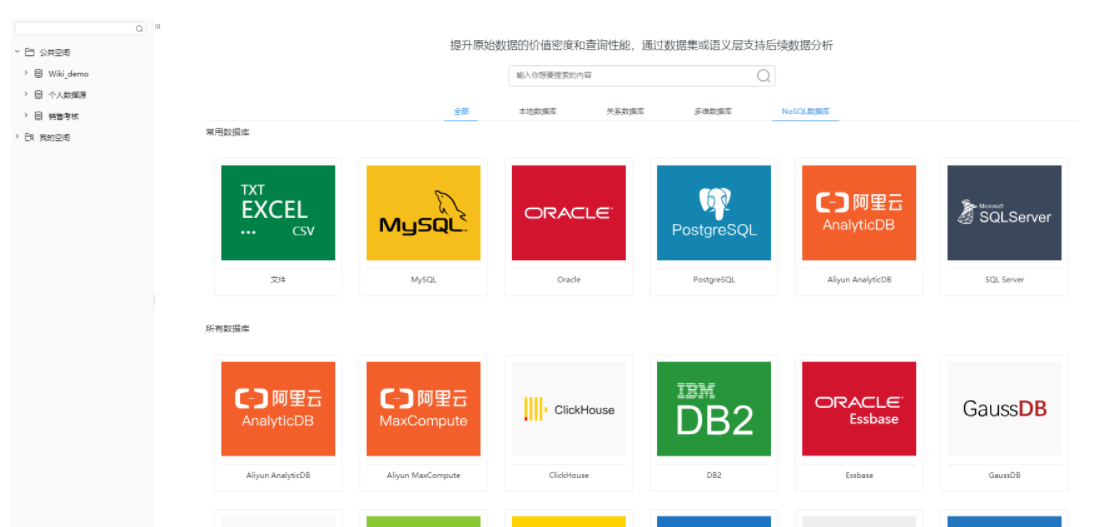Select the 公共空间 tree label
Image resolution: width=1097 pixels, height=527 pixels.
point(55,52)
